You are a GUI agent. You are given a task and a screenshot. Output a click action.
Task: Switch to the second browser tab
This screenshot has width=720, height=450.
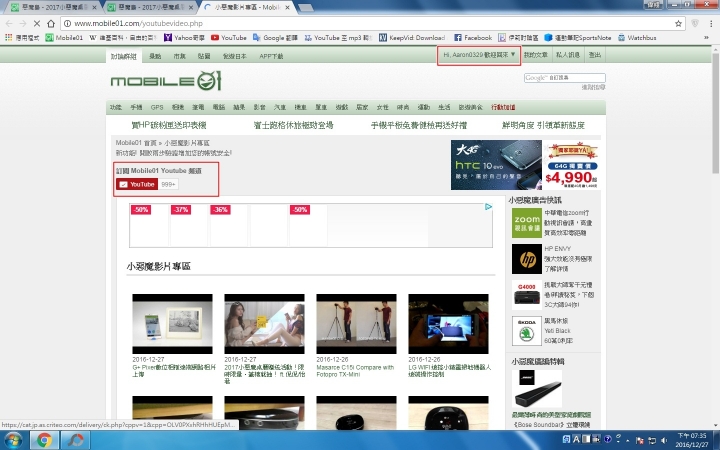(x=149, y=7)
